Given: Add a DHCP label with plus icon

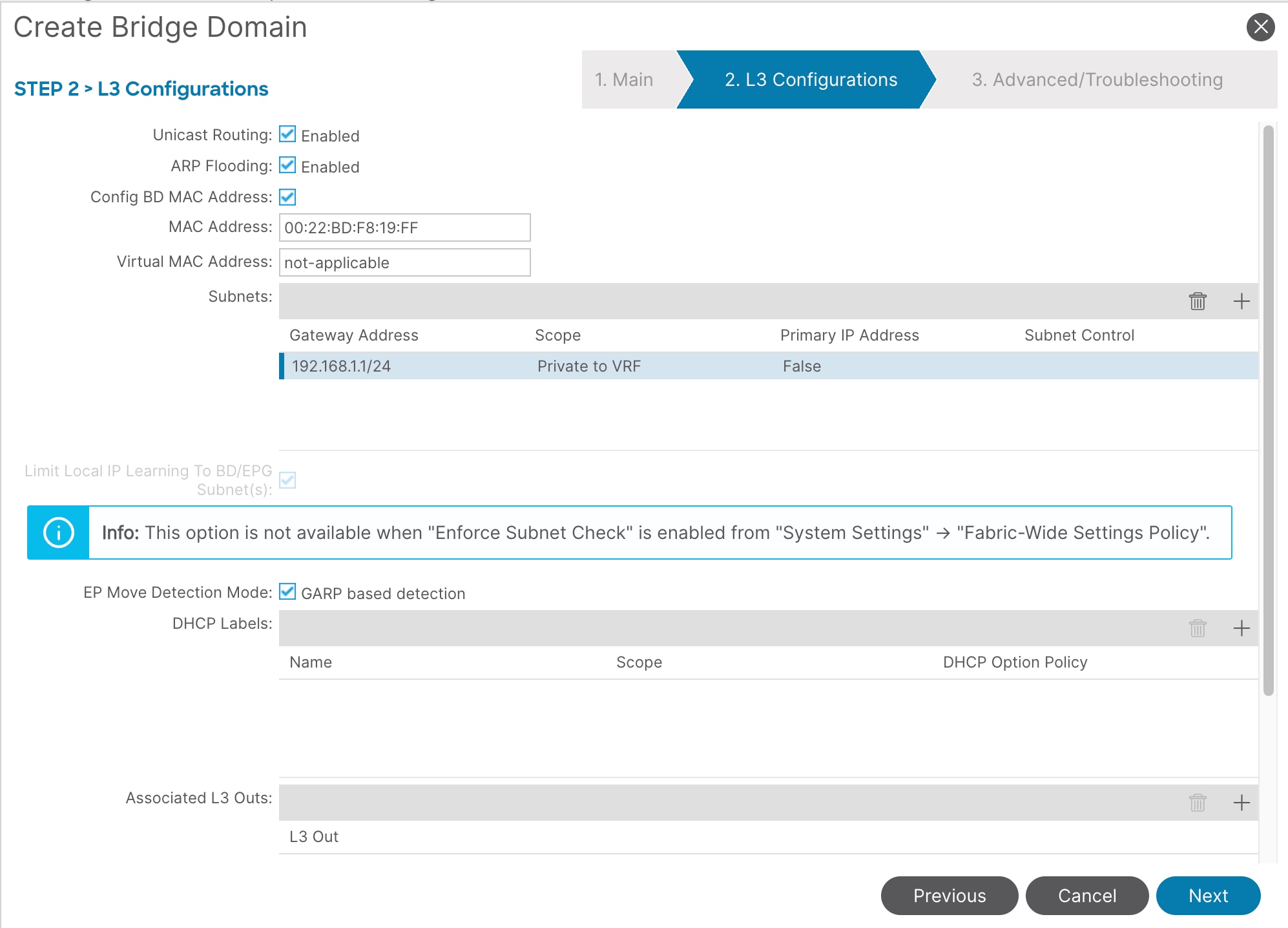Looking at the screenshot, I should pyautogui.click(x=1241, y=628).
